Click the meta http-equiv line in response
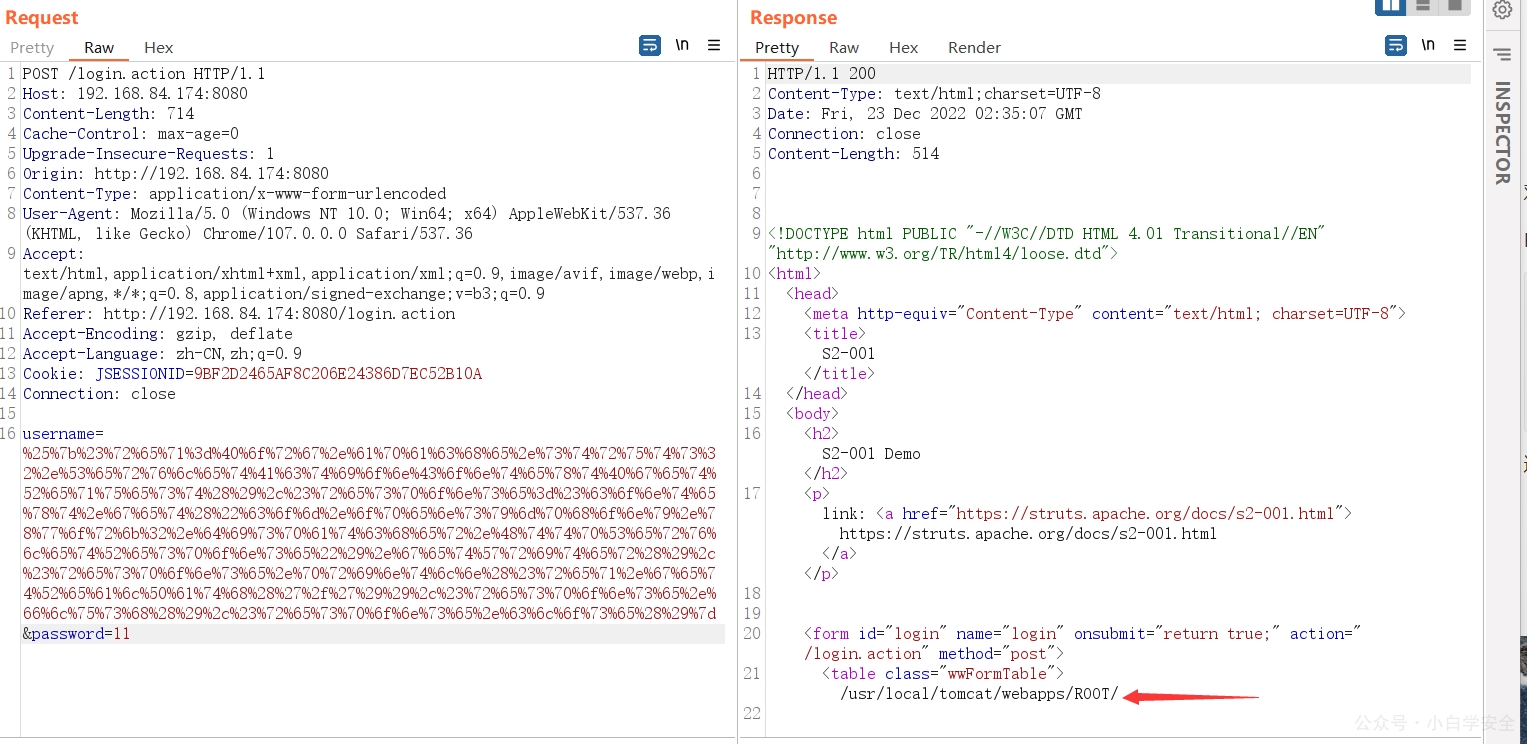 [x=1104, y=313]
